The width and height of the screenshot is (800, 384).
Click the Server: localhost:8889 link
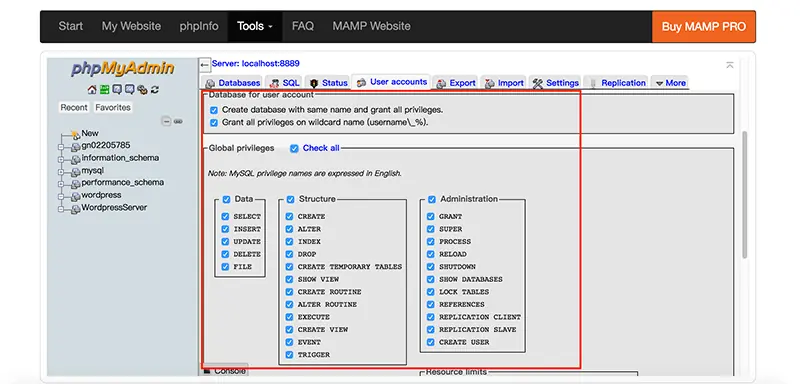256,64
